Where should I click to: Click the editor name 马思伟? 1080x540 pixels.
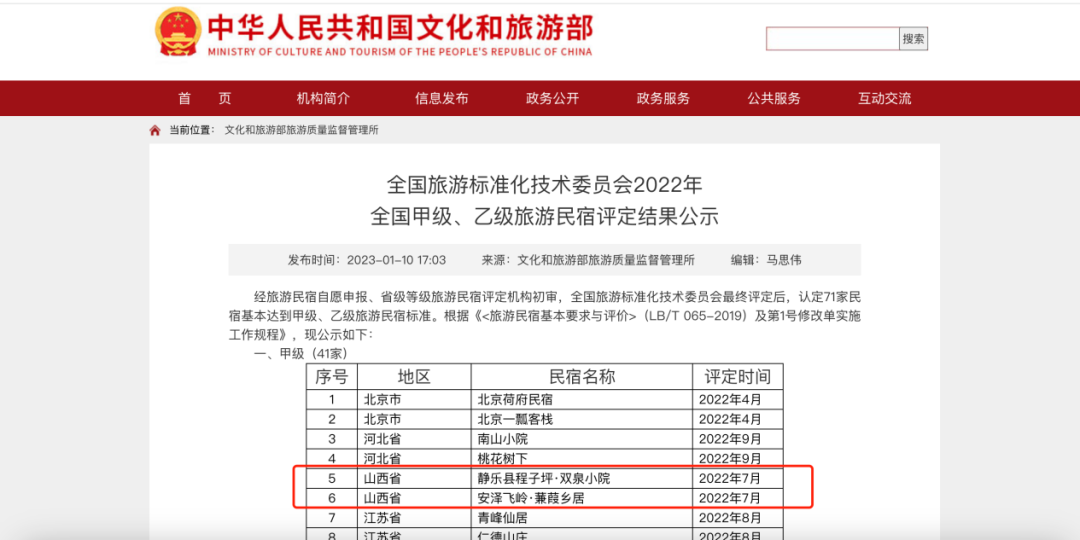pos(784,260)
